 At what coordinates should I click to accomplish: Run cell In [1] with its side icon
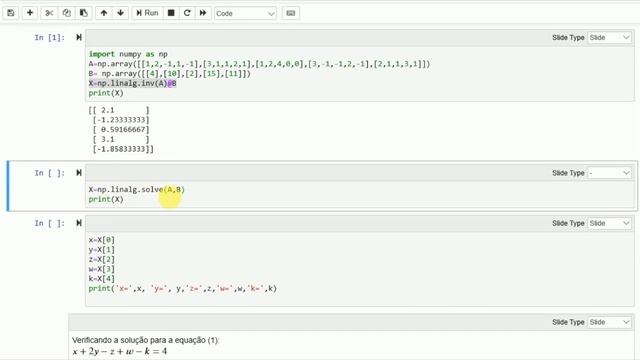pos(79,37)
